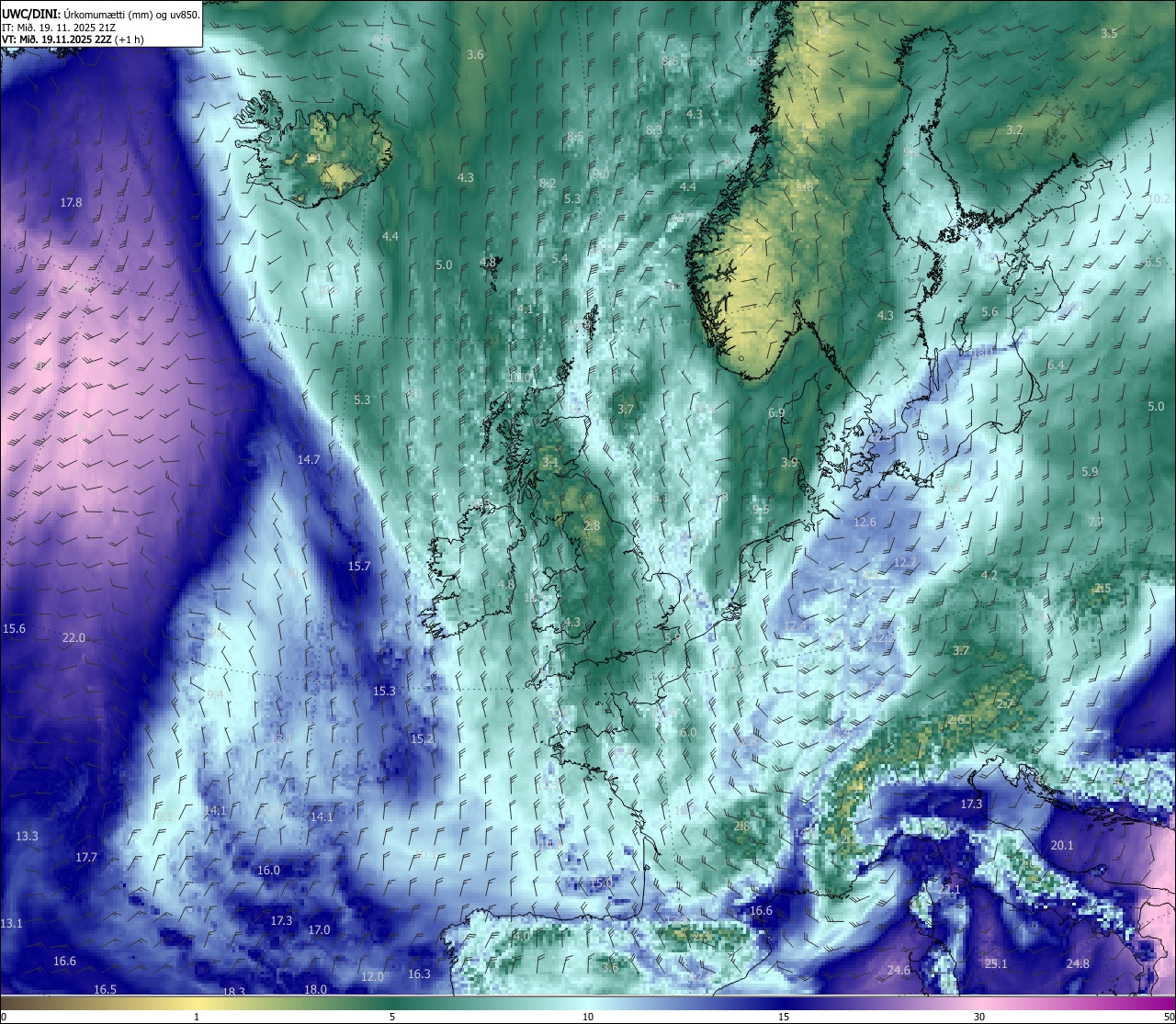The height and width of the screenshot is (1024, 1176).
Task: Click the 6.4 value on the map
Action: tap(1056, 365)
